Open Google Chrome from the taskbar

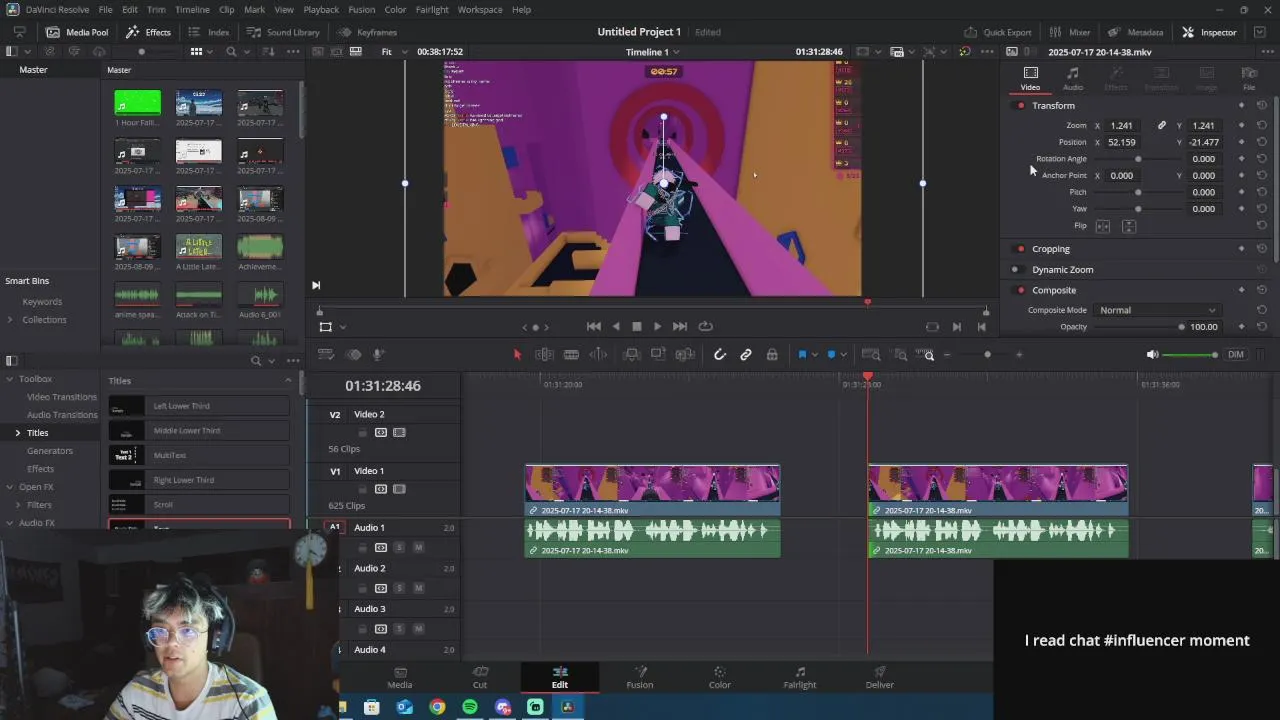(437, 707)
